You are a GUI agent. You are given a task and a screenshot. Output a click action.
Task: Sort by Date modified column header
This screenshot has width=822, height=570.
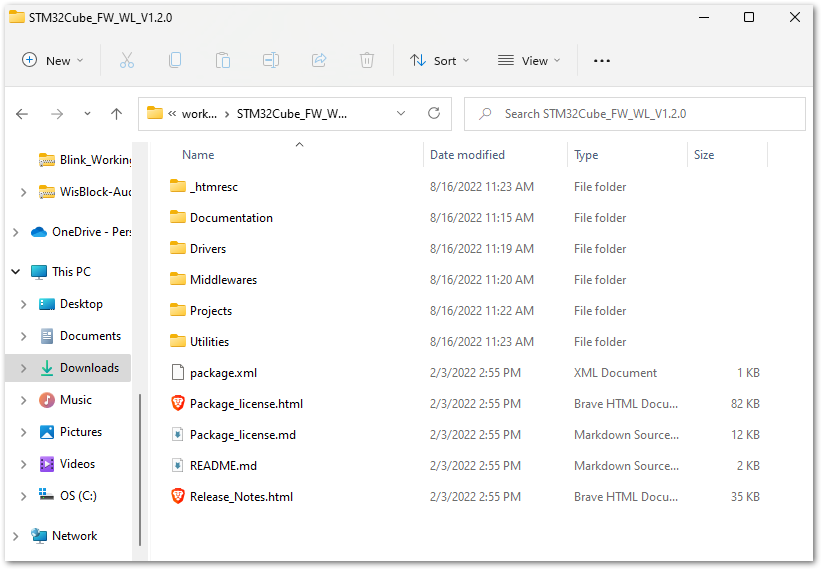(x=467, y=155)
